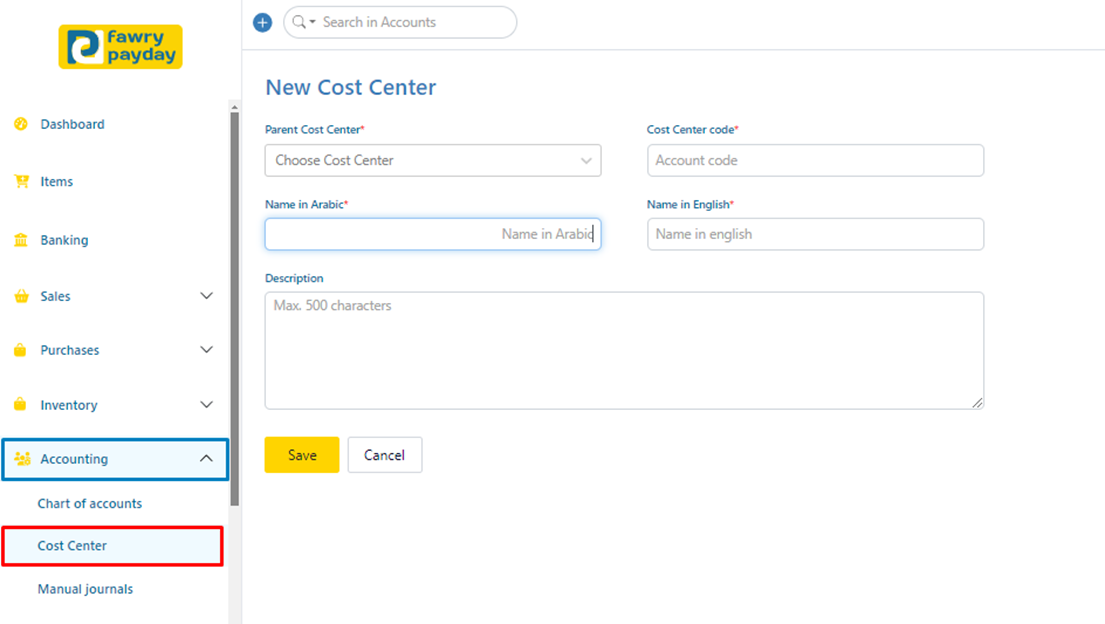The height and width of the screenshot is (624, 1105).
Task: Click the Items shopping cart icon
Action: pyautogui.click(x=21, y=182)
